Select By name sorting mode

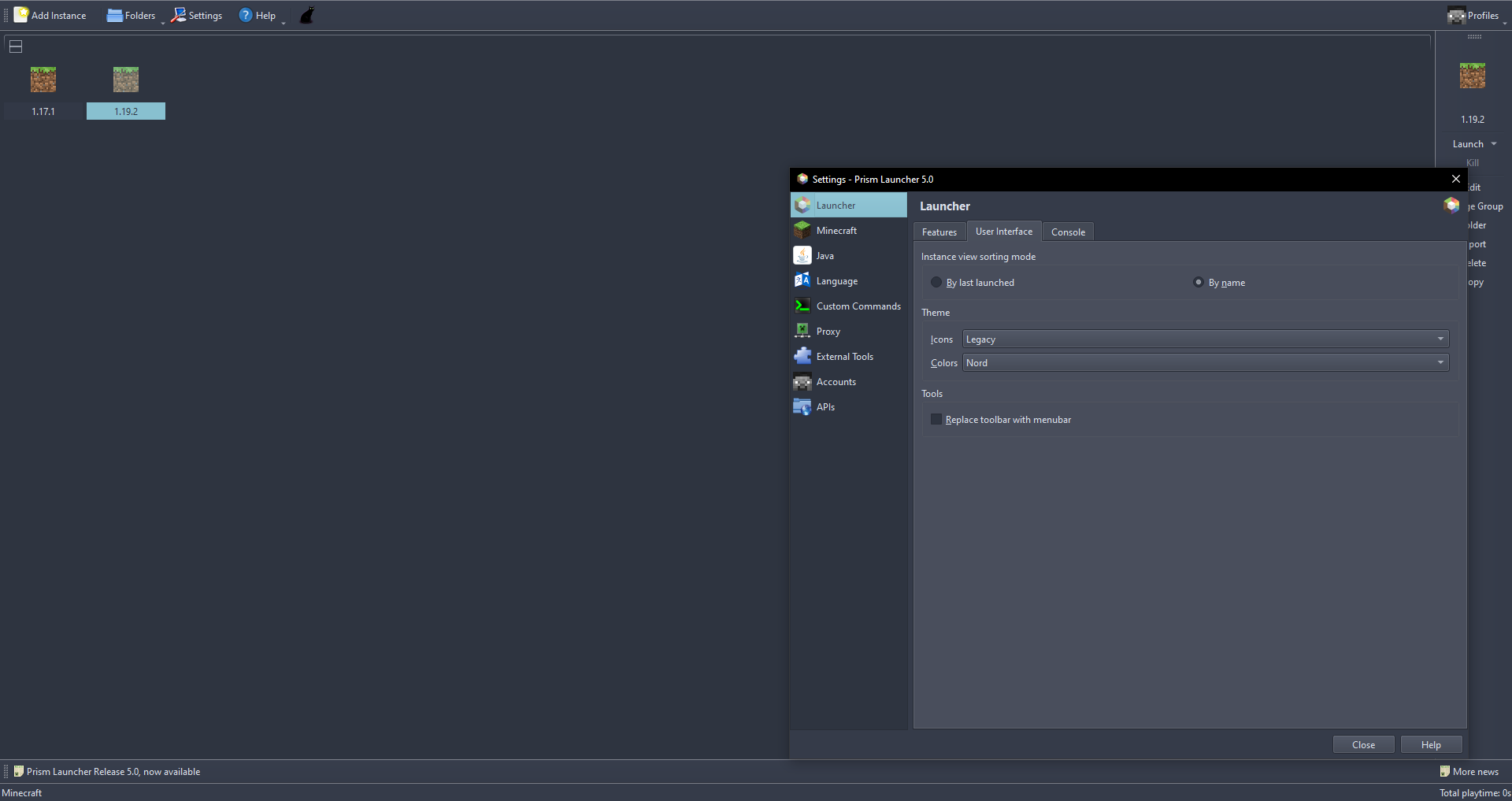pyautogui.click(x=1199, y=282)
